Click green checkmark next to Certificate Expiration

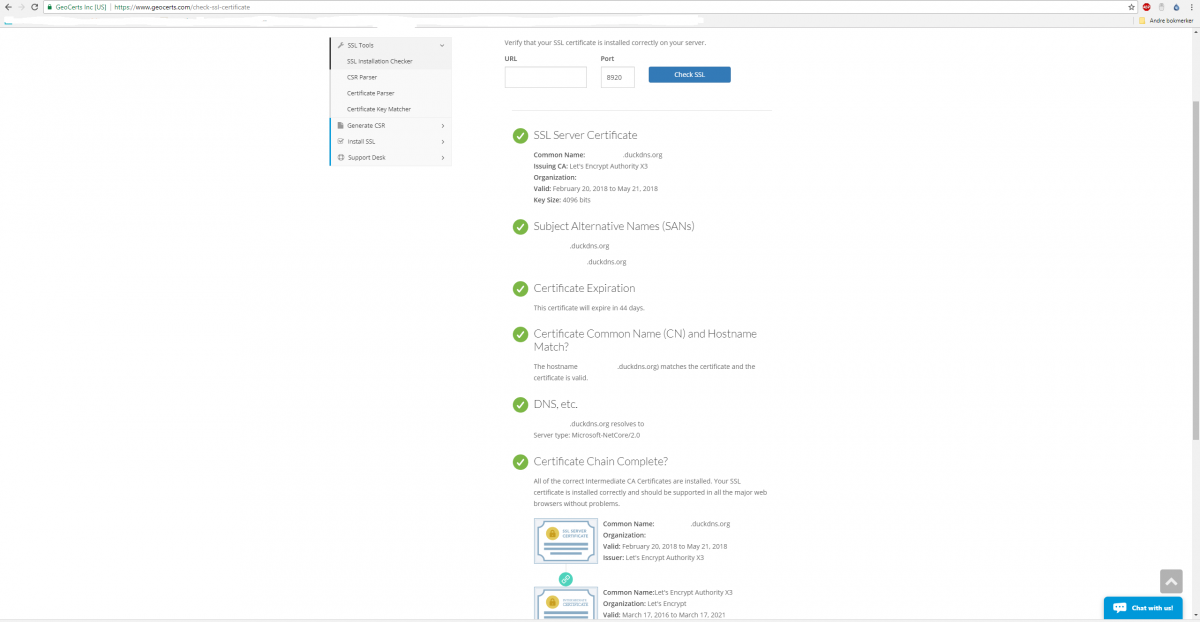[x=520, y=288]
